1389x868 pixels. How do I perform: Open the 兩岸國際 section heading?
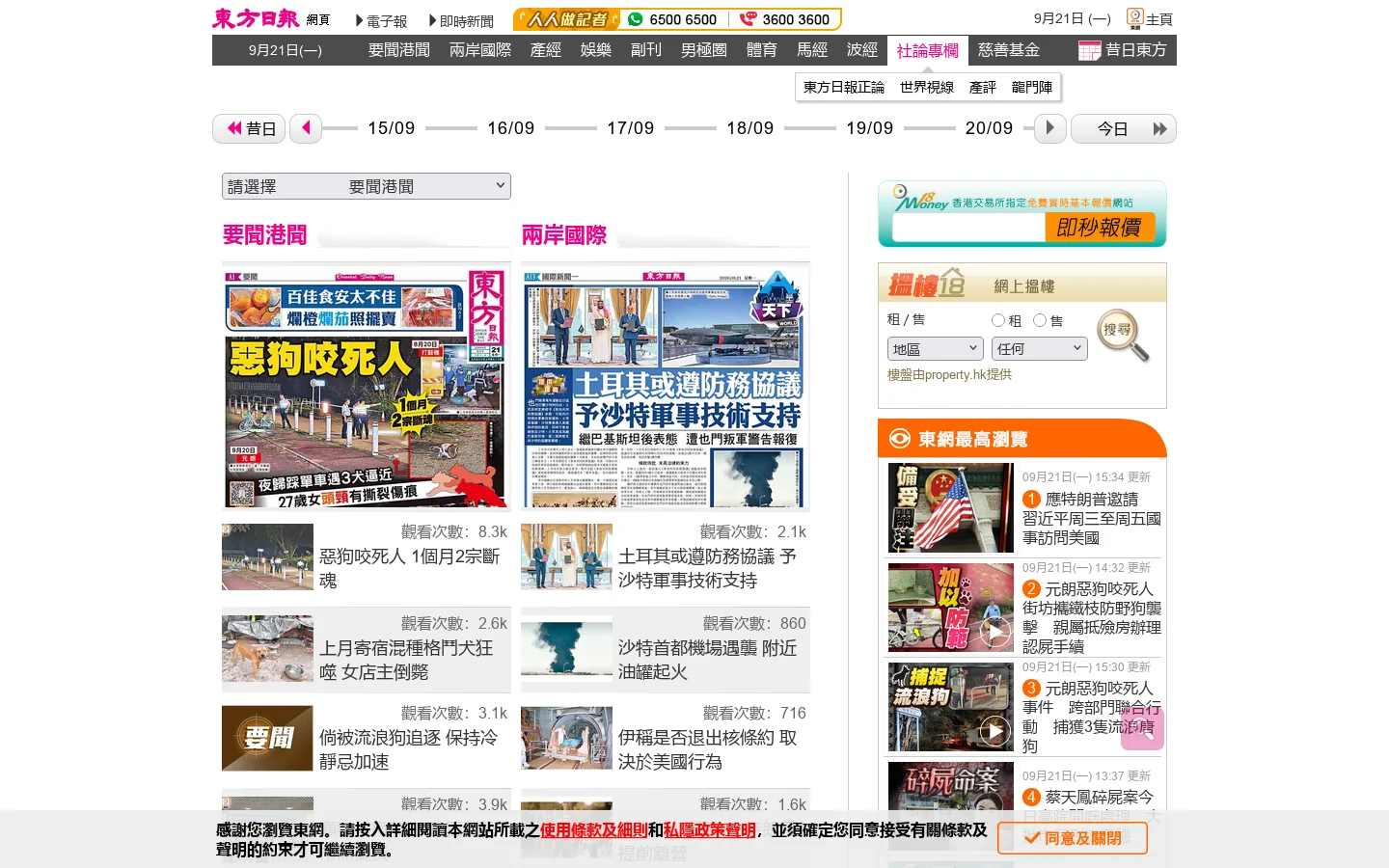click(x=564, y=235)
